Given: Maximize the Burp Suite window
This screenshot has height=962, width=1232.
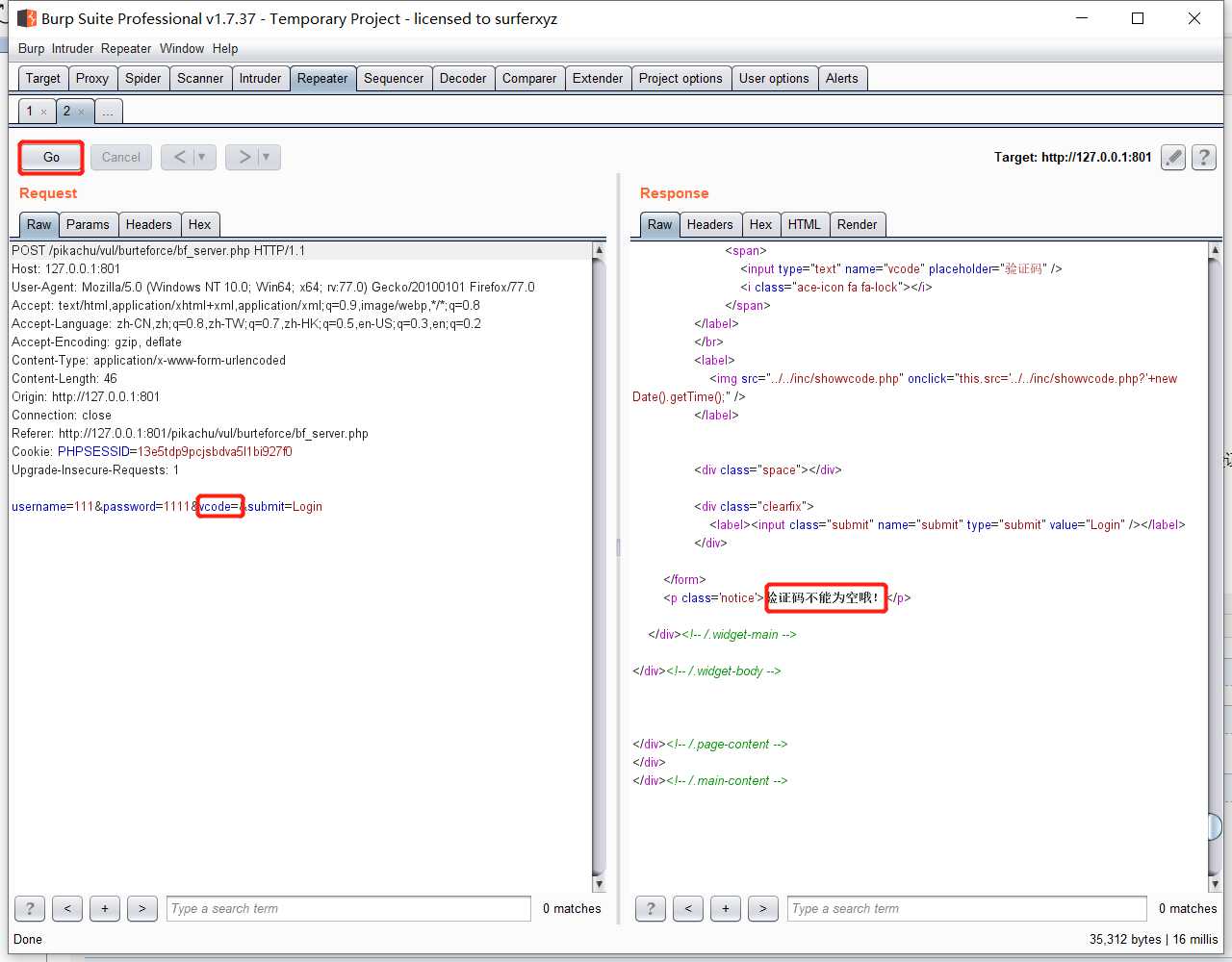Looking at the screenshot, I should pos(1138,18).
